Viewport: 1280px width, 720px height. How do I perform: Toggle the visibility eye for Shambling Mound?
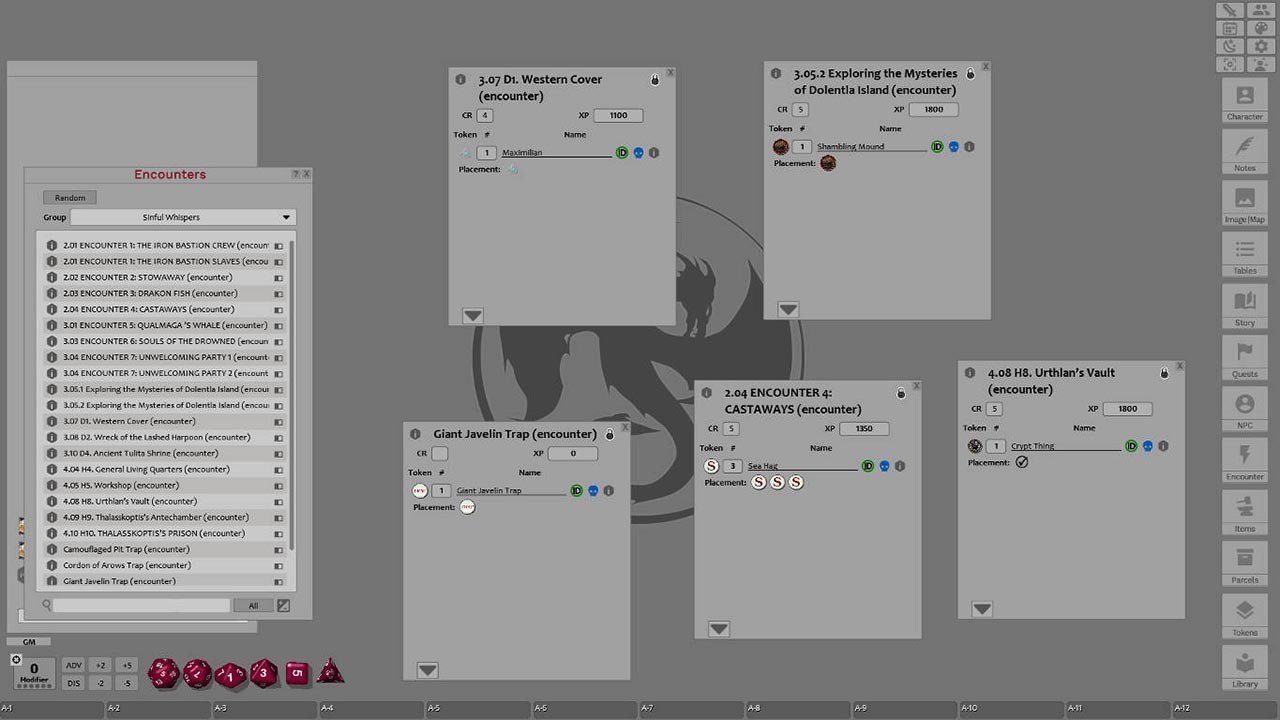pos(953,146)
